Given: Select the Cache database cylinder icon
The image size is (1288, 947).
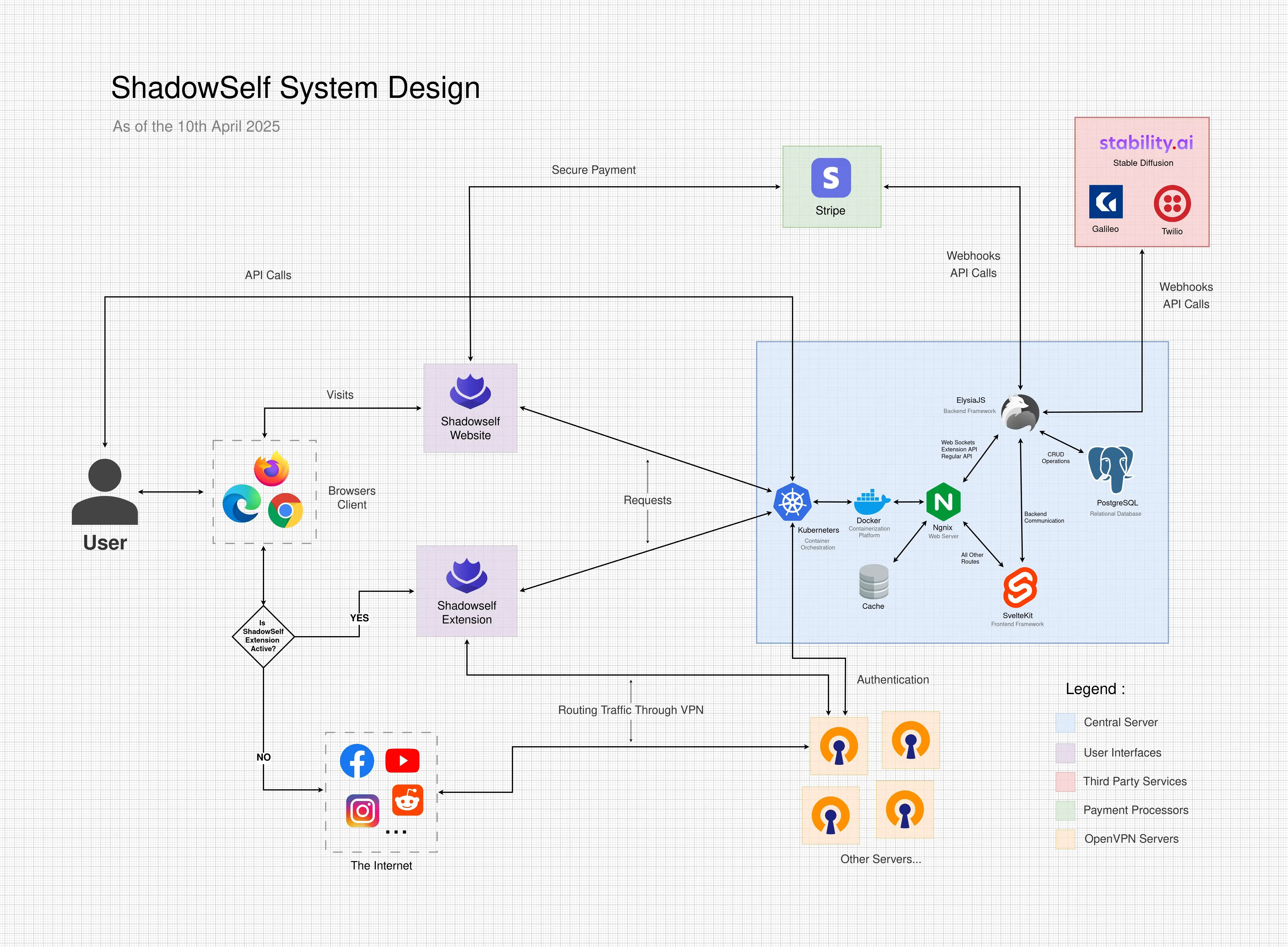Looking at the screenshot, I should 874,581.
